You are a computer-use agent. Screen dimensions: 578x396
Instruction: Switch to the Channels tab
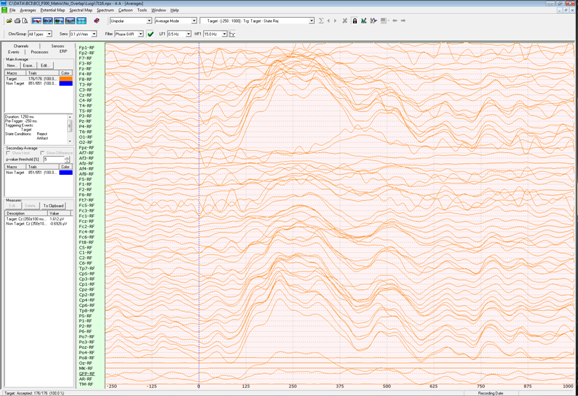click(21, 46)
